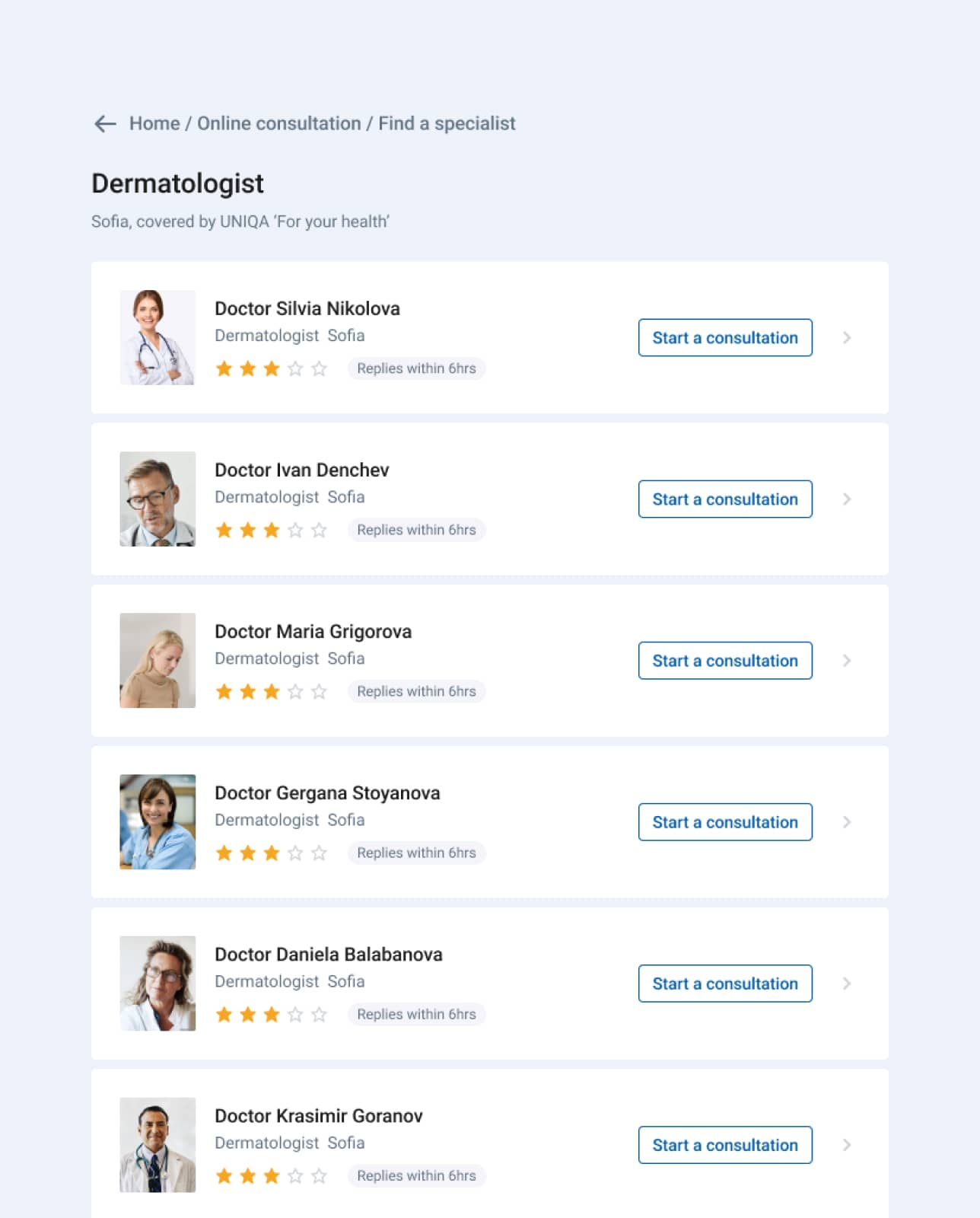Open Krasimir Goranov's details chevron
980x1218 pixels.
(847, 1145)
